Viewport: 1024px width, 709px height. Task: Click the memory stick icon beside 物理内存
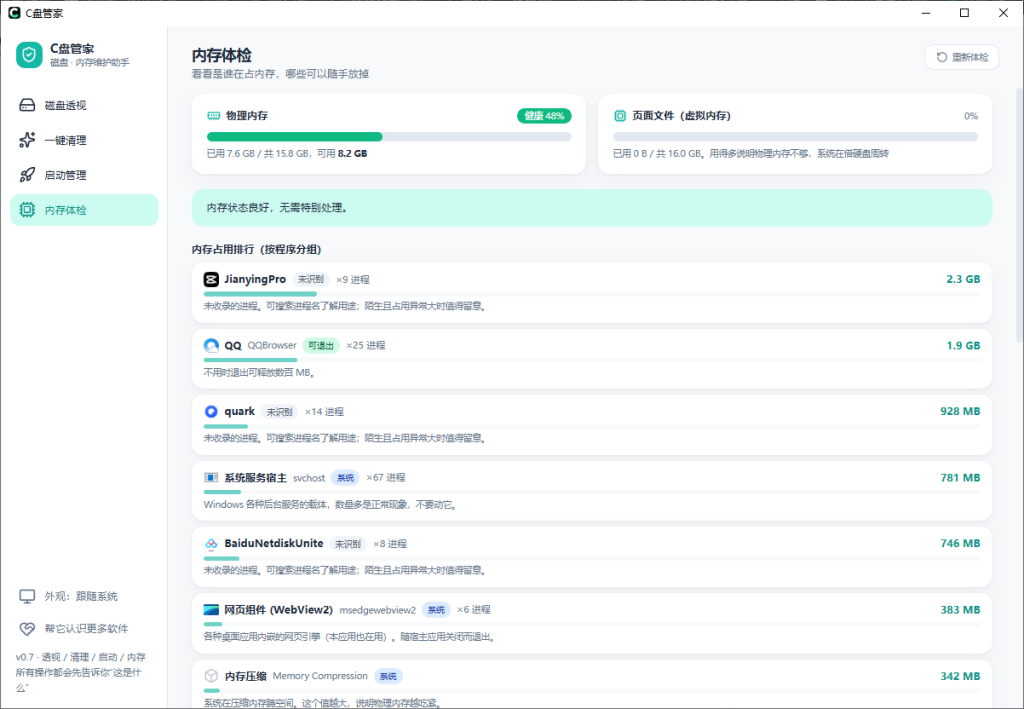(214, 116)
